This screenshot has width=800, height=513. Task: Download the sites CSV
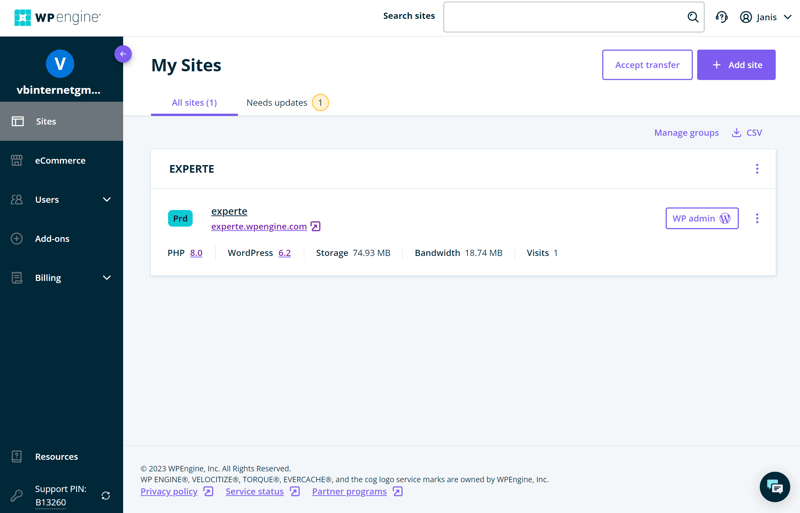coord(747,132)
